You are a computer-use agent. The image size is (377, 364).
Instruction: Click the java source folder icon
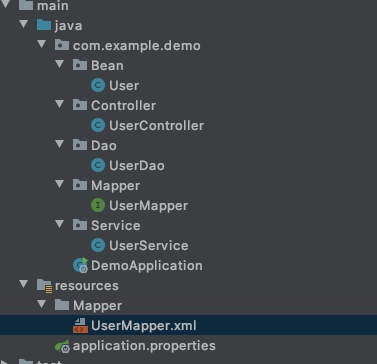tap(44, 25)
